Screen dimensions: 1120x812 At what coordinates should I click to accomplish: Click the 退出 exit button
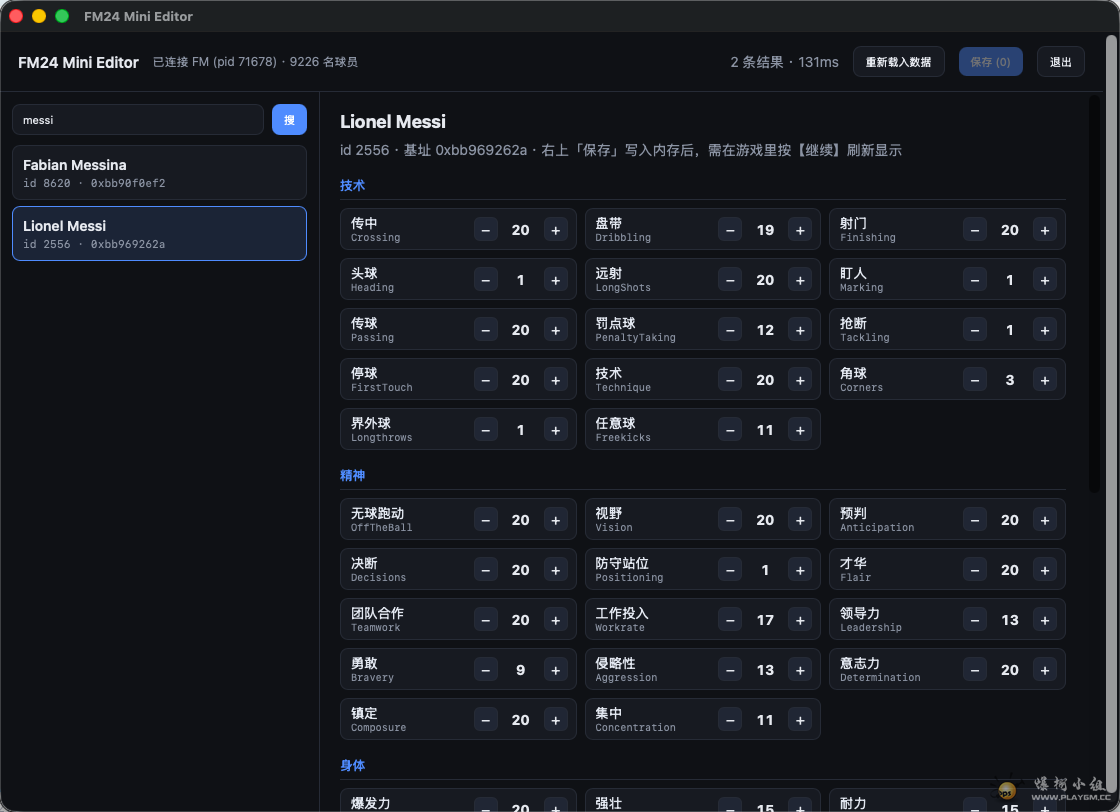[x=1061, y=62]
